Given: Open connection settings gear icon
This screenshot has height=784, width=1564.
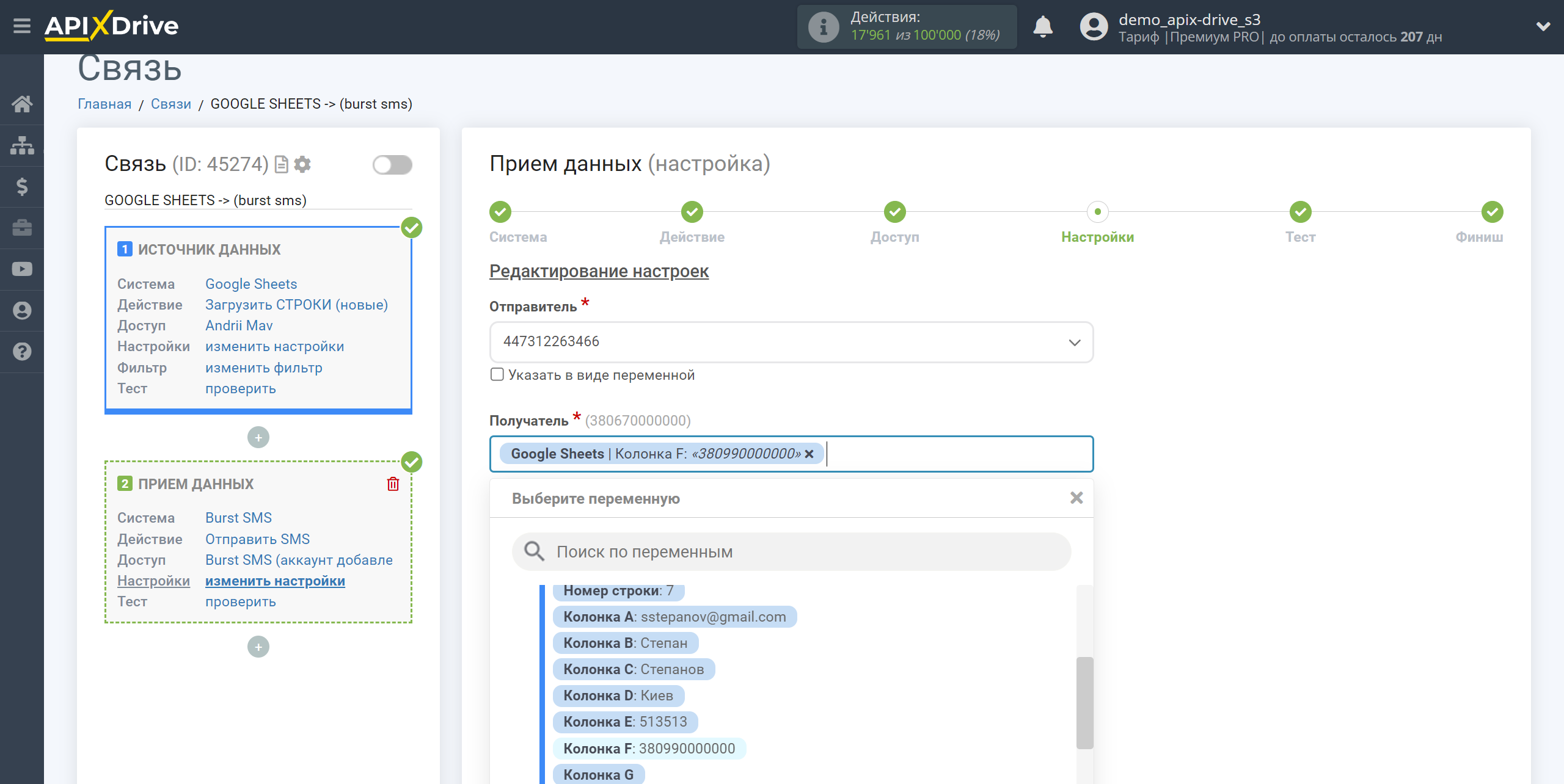Looking at the screenshot, I should pyautogui.click(x=302, y=164).
